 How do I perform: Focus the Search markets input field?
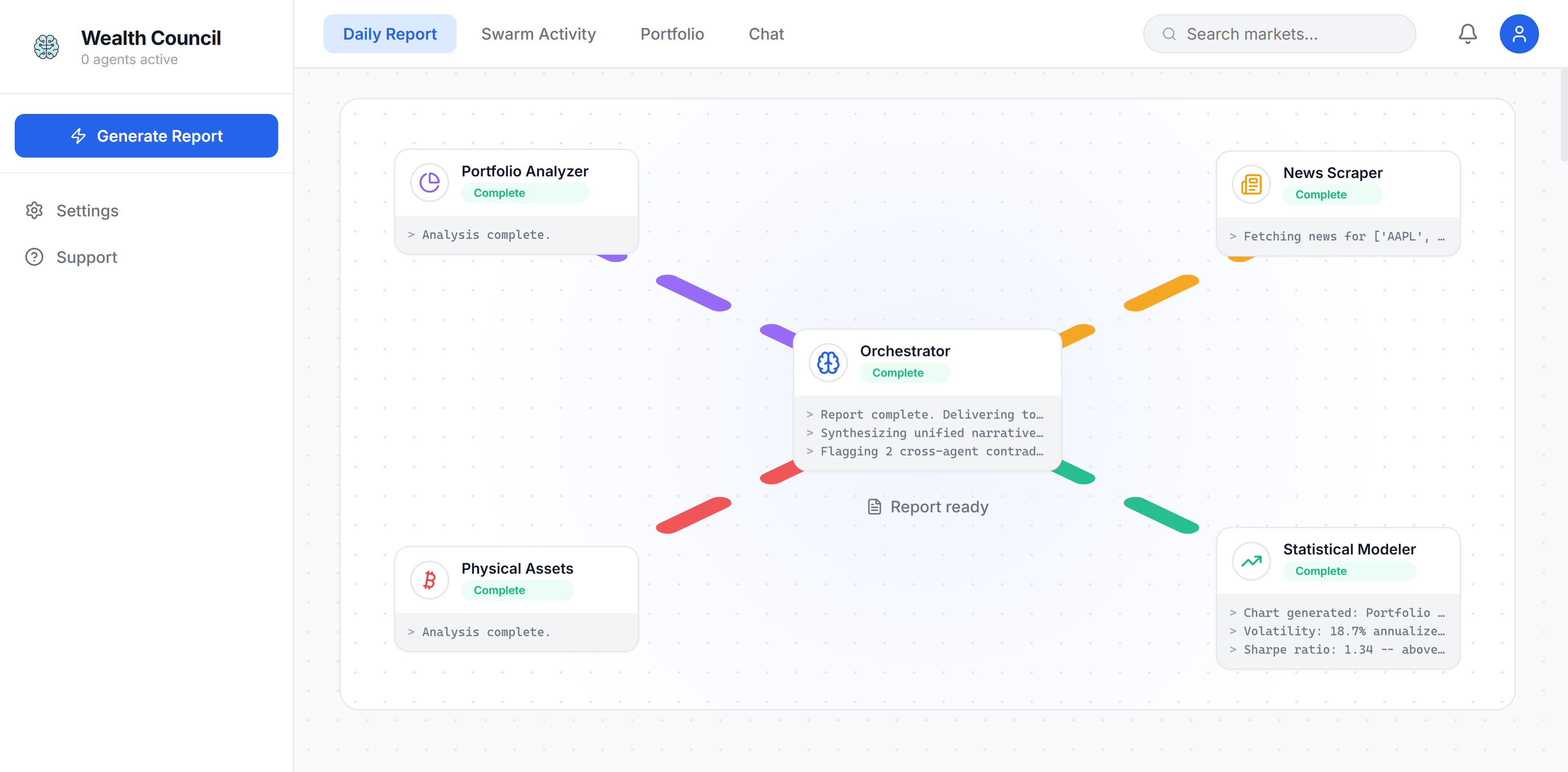click(x=1290, y=34)
